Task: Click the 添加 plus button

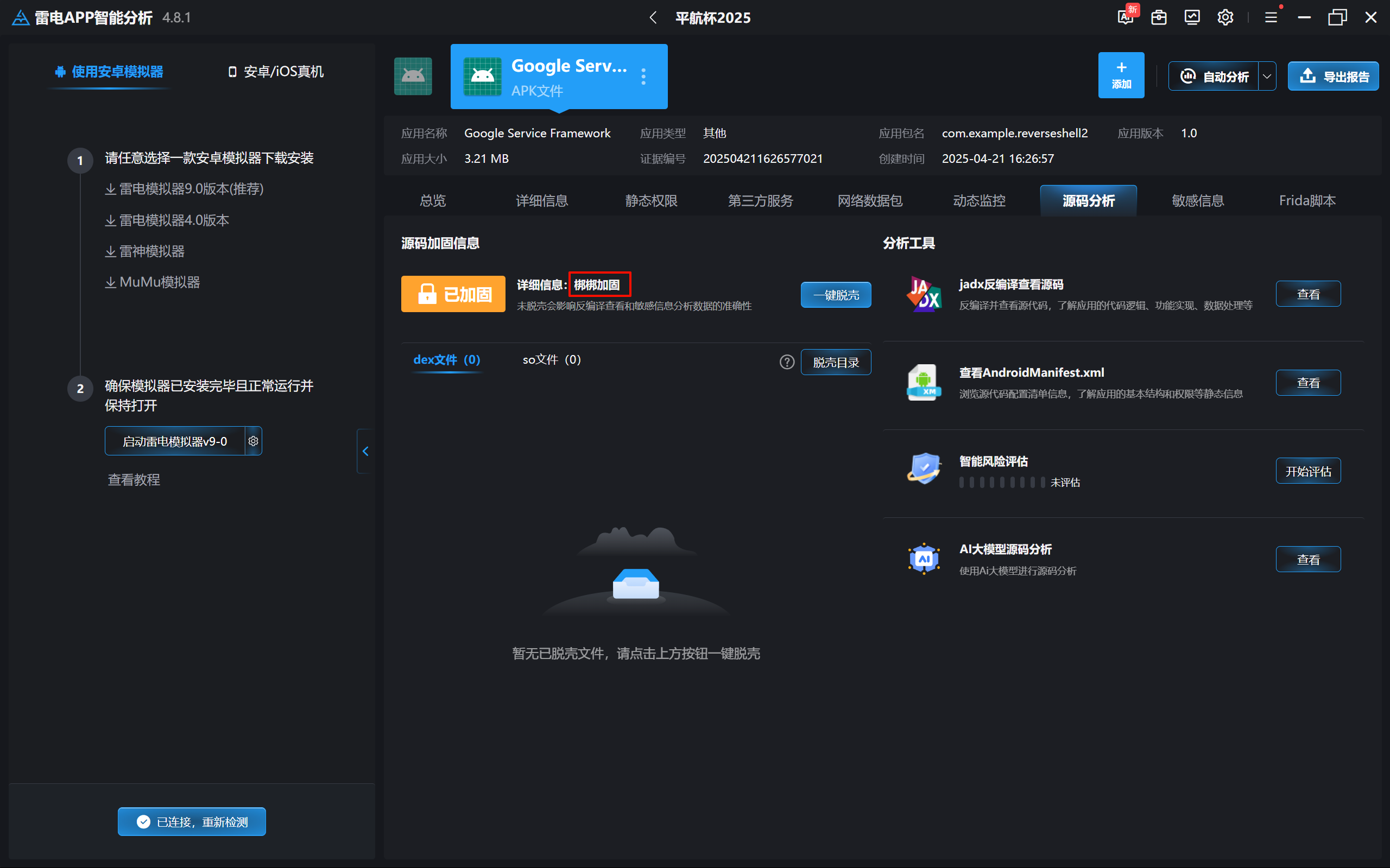Action: click(x=1121, y=75)
